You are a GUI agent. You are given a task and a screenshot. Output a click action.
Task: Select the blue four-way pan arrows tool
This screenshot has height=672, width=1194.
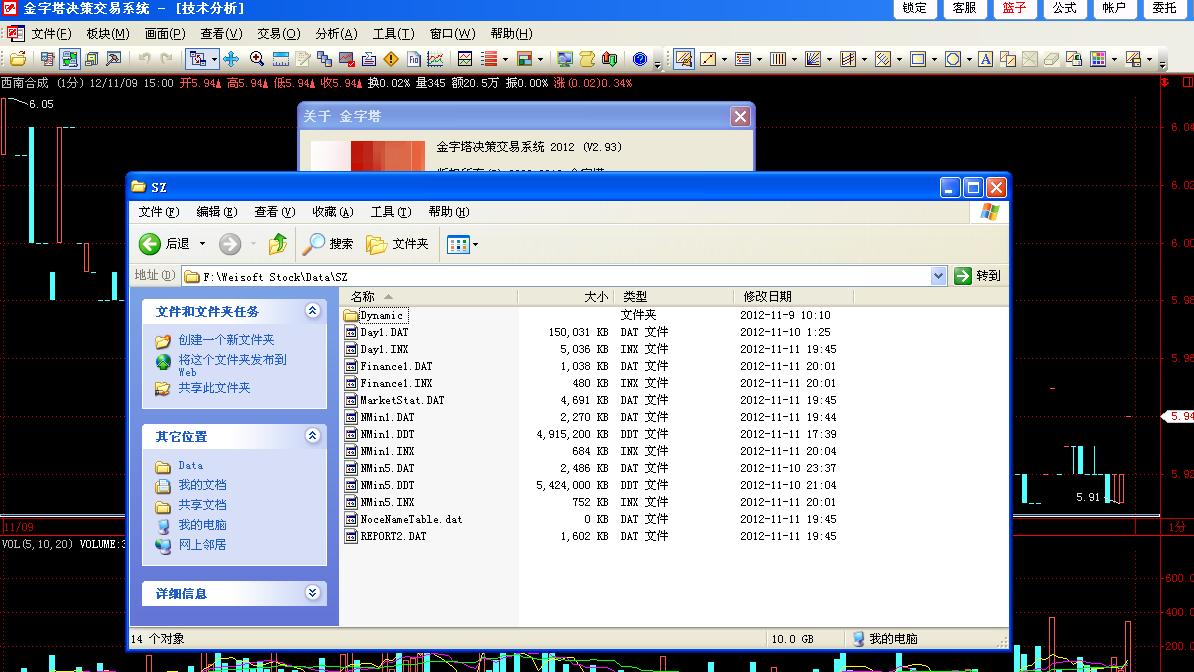(x=231, y=59)
